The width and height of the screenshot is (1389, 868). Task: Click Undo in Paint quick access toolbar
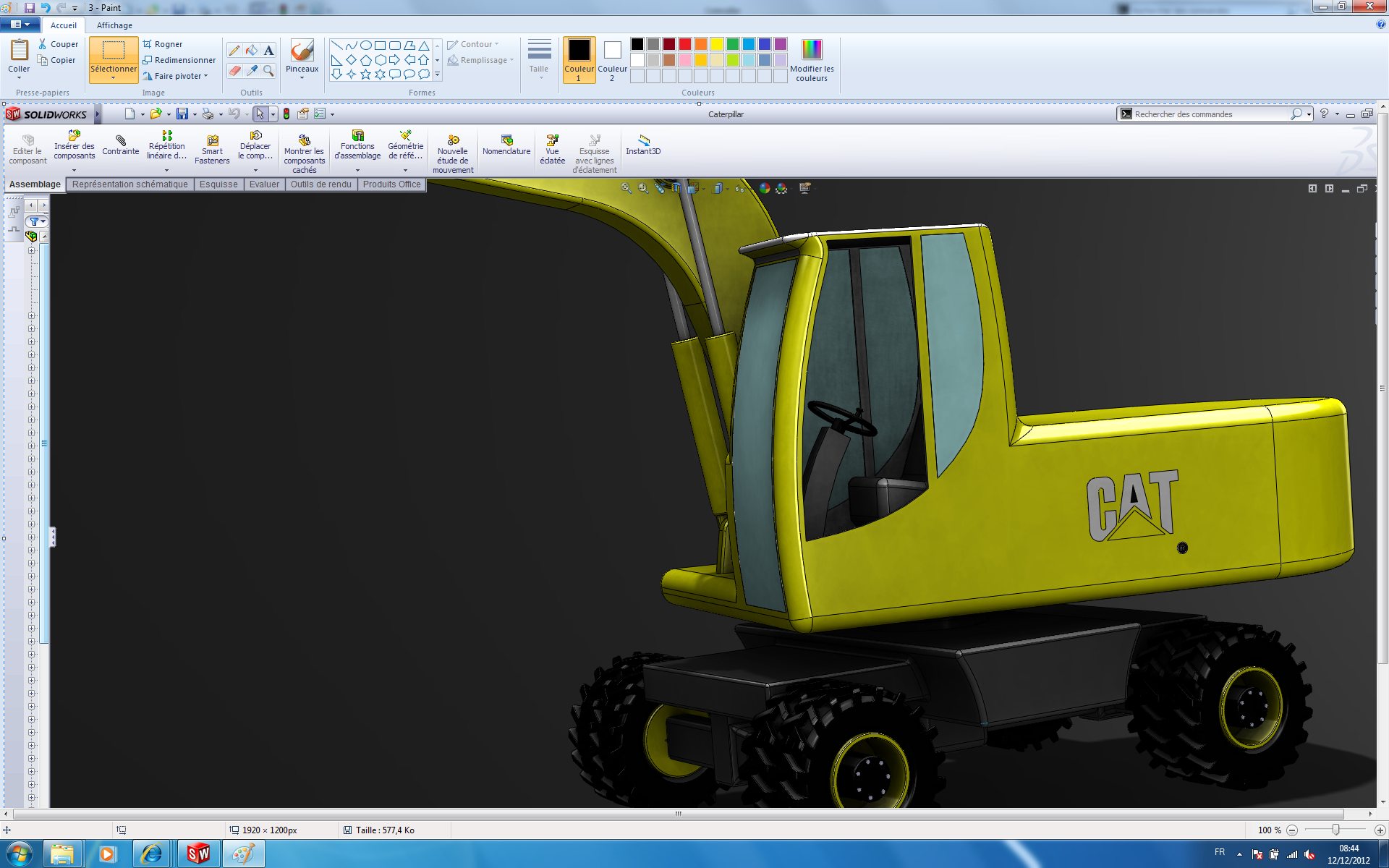coord(46,7)
